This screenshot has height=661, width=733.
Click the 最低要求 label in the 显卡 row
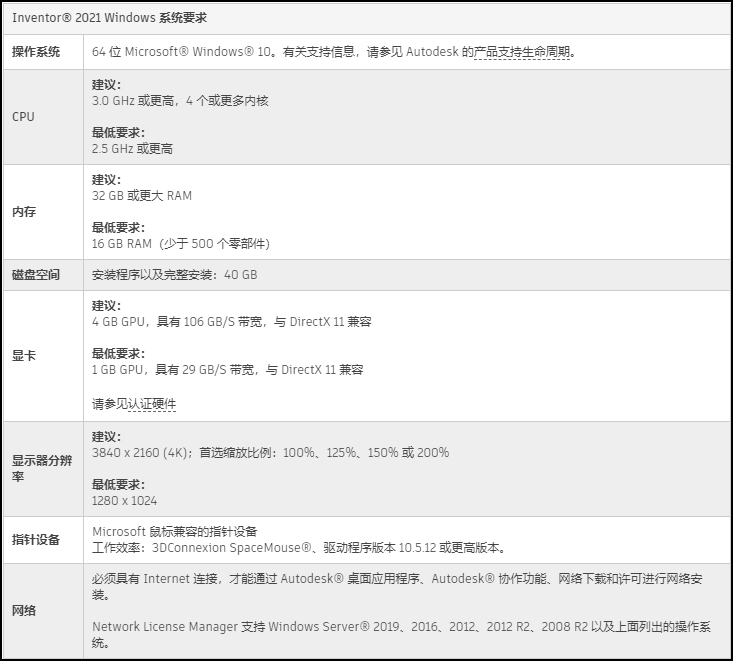pos(118,354)
